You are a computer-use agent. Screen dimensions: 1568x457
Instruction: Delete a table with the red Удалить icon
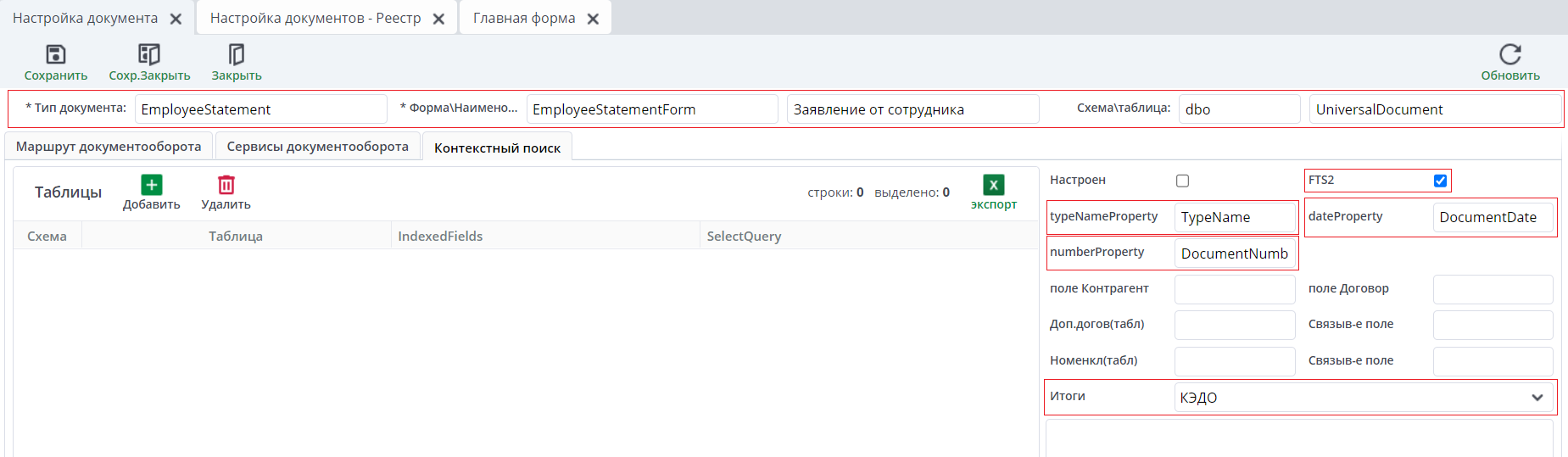point(226,185)
